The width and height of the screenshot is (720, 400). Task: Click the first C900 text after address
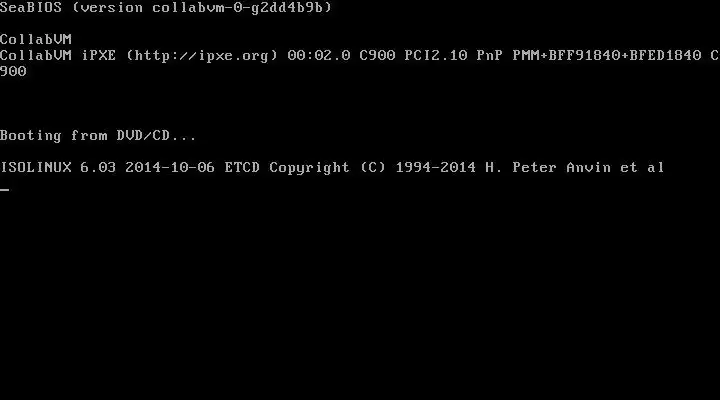tap(377, 56)
